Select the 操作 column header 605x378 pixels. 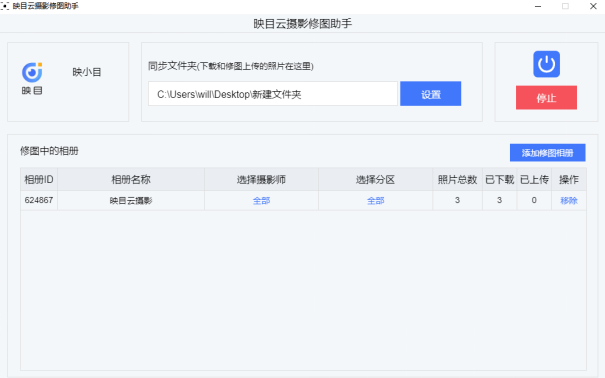pyautogui.click(x=569, y=179)
